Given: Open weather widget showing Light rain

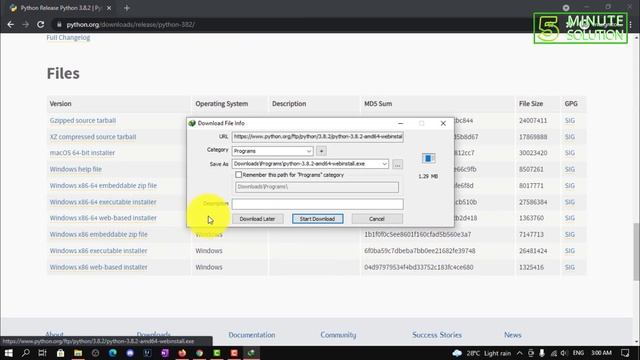Looking at the screenshot, I should pos(482,353).
